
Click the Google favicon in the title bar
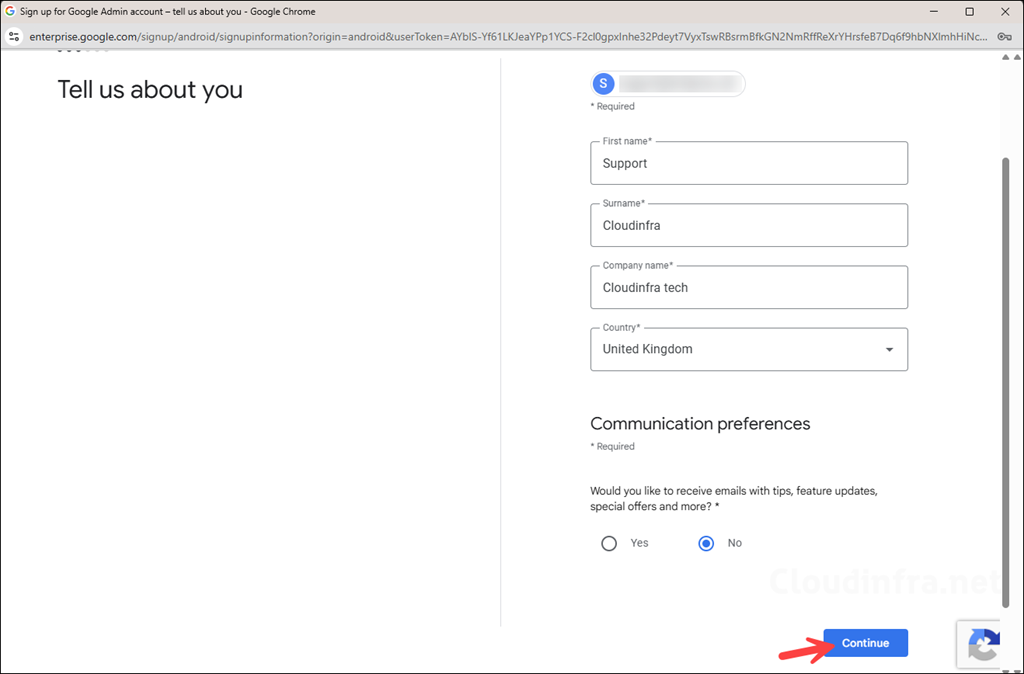[x=10, y=11]
